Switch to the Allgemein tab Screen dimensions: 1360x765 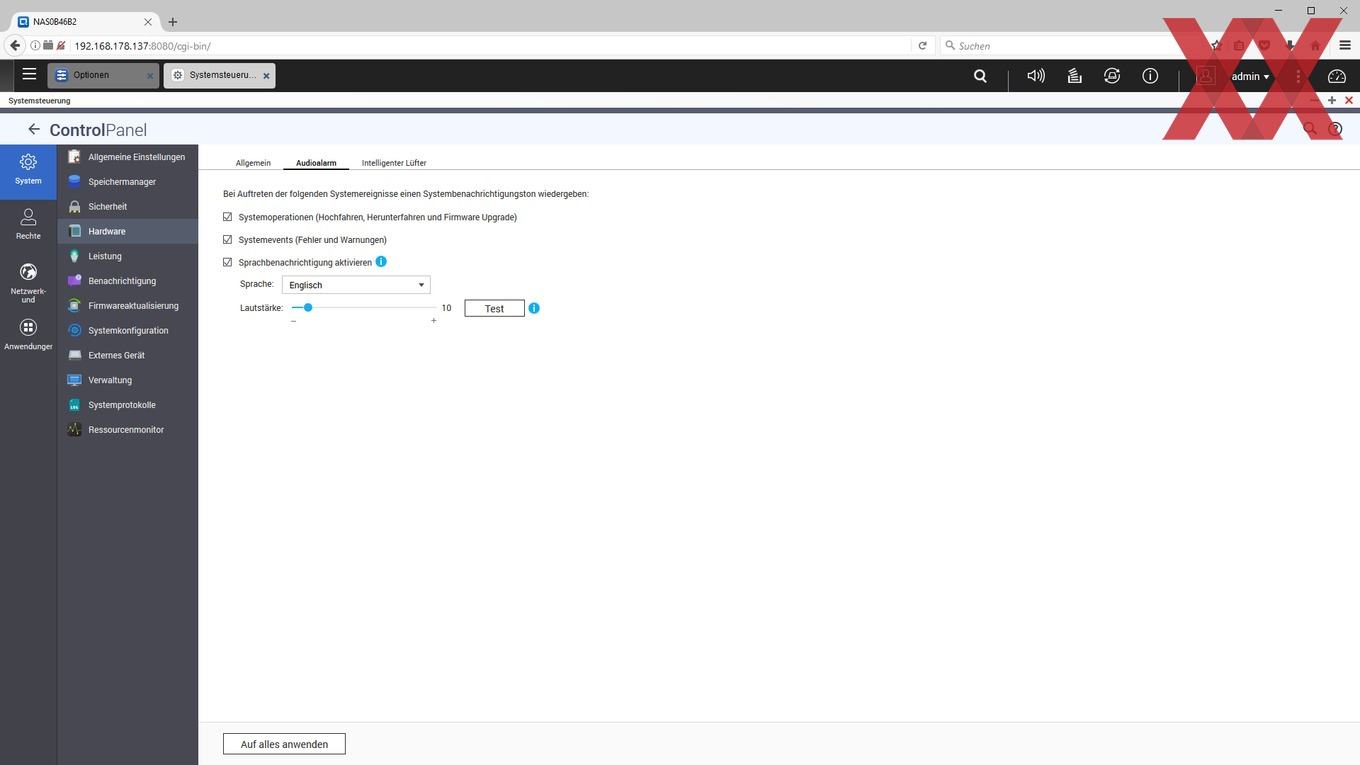coord(253,163)
